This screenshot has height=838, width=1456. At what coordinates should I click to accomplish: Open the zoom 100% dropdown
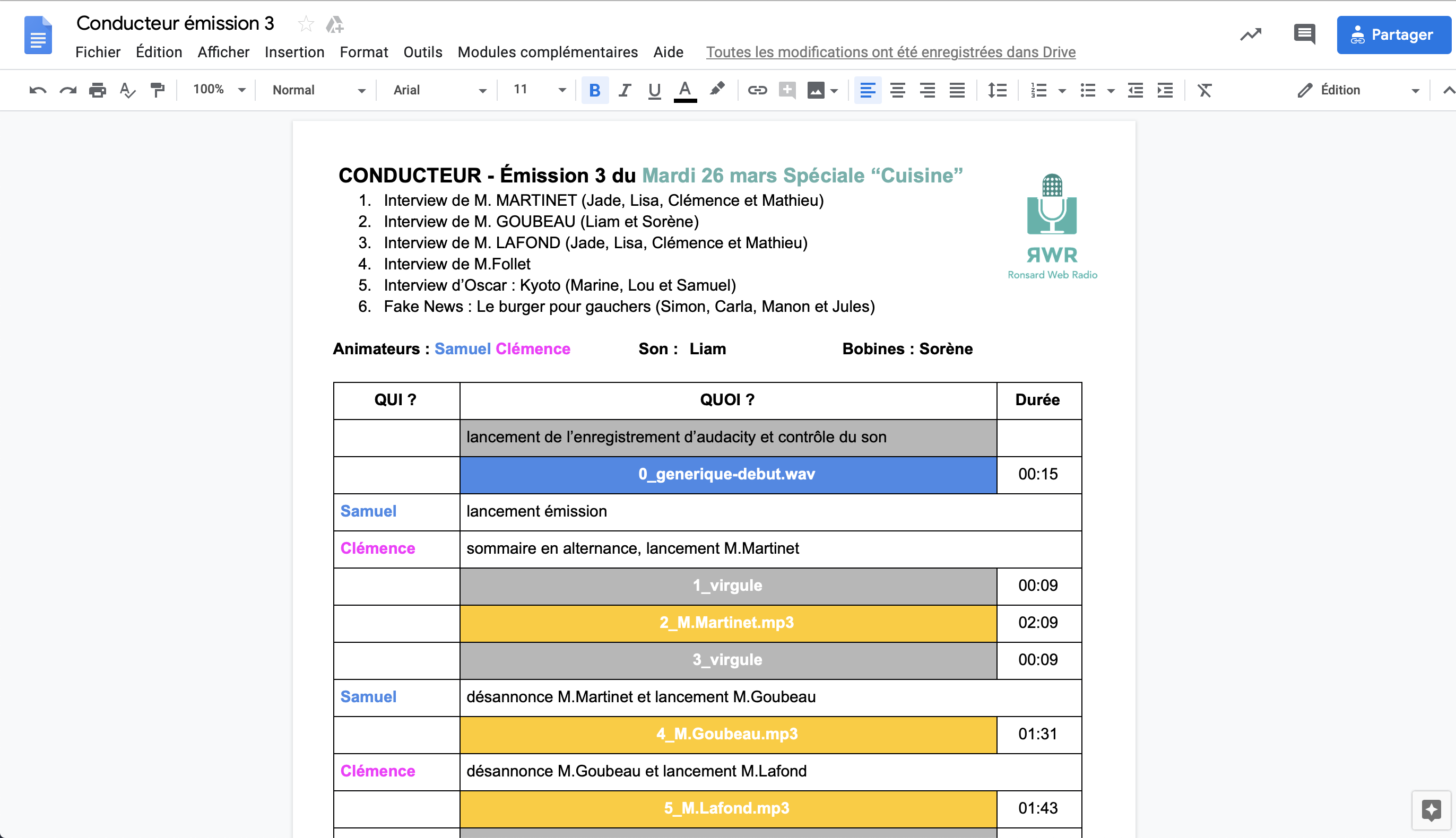tap(219, 90)
